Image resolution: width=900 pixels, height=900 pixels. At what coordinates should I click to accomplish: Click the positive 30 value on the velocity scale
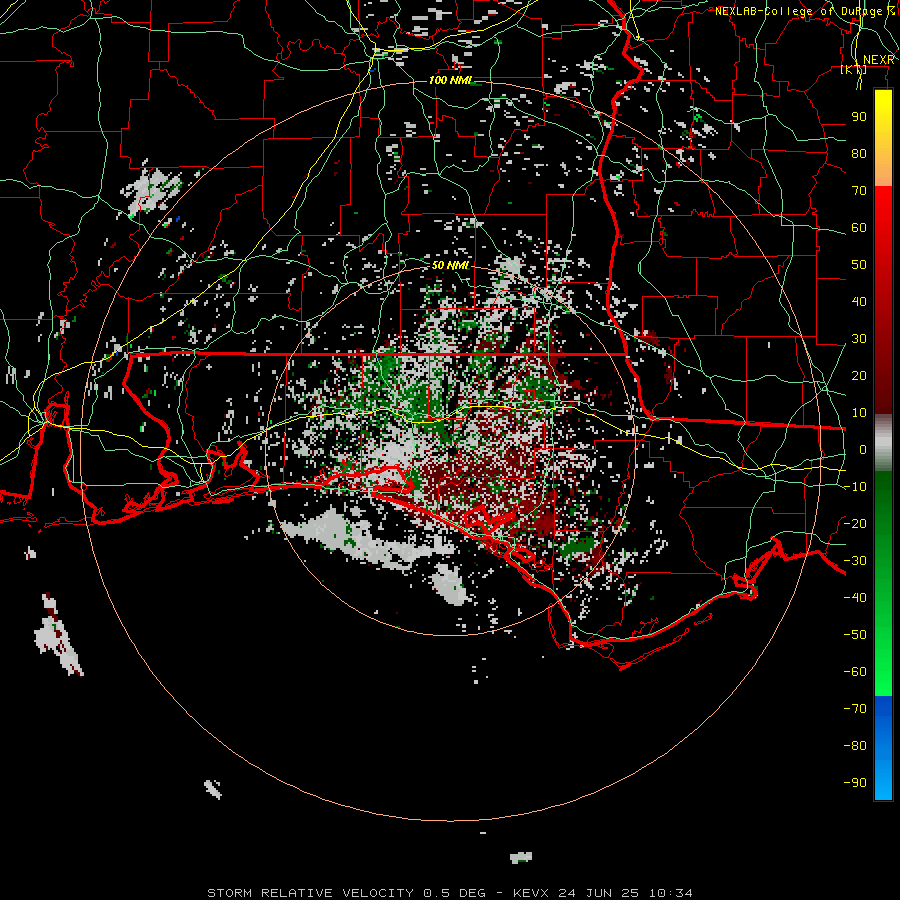859,339
